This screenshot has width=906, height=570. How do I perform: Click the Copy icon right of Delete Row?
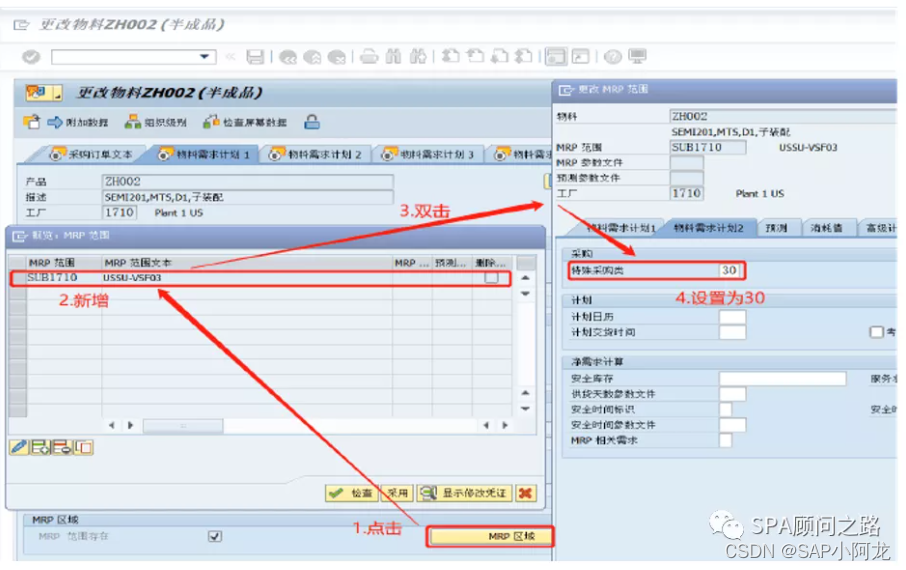click(83, 447)
